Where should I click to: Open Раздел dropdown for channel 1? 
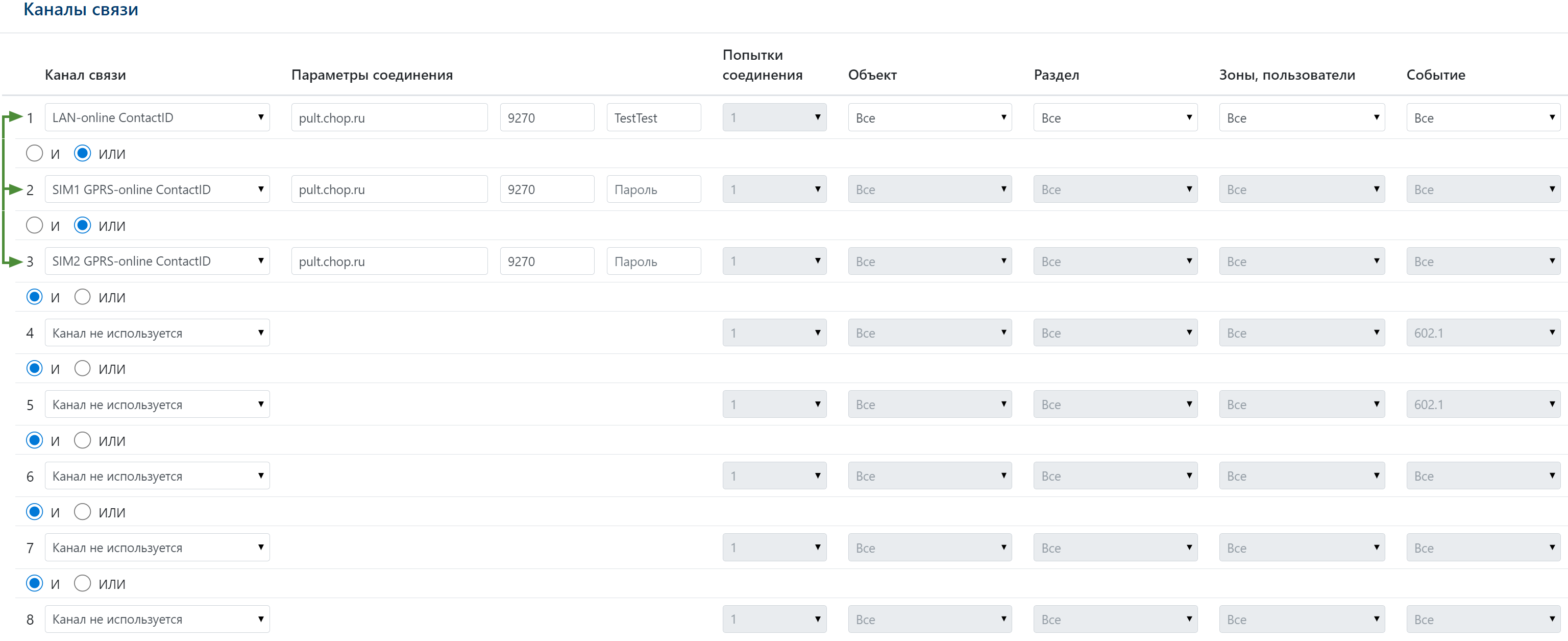[1115, 117]
